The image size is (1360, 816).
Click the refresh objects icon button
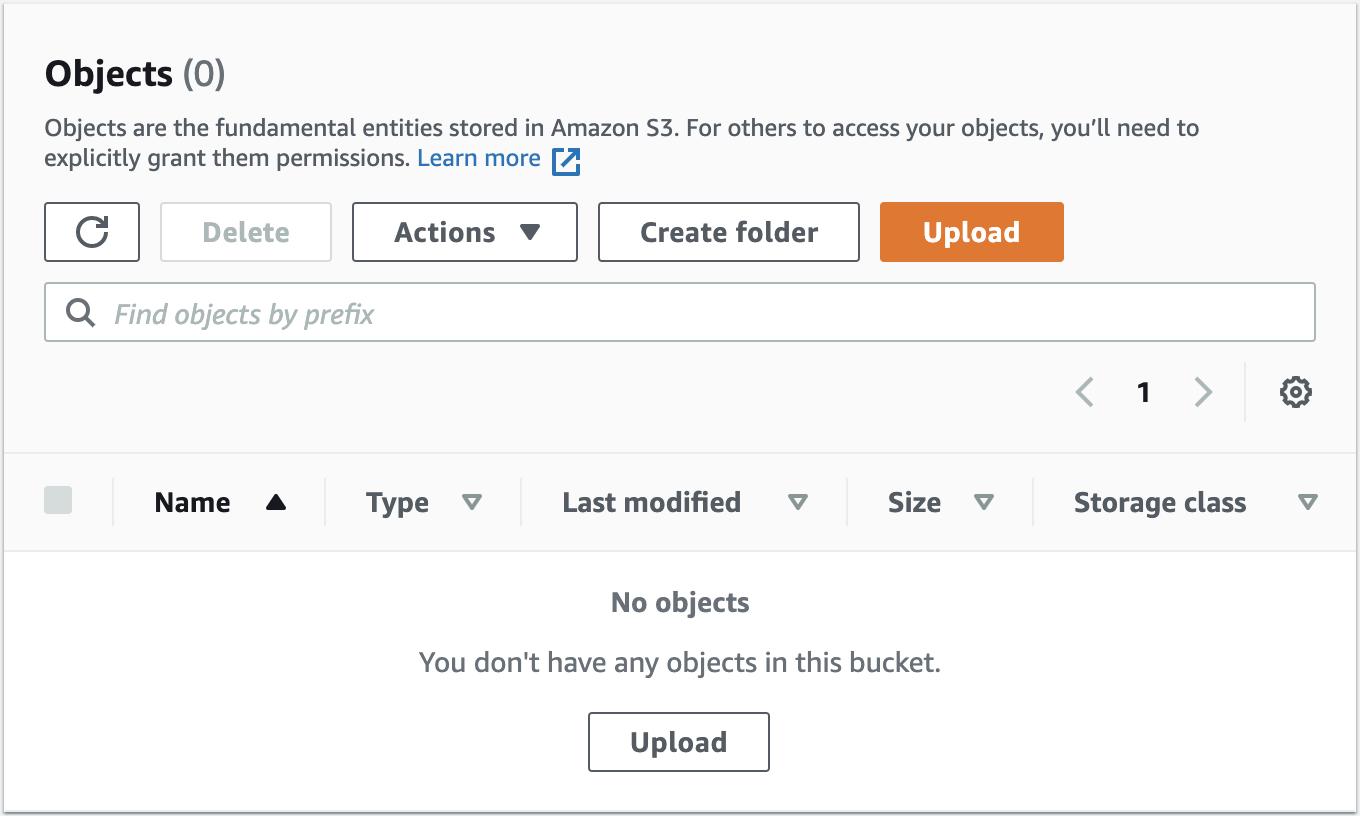click(x=92, y=232)
